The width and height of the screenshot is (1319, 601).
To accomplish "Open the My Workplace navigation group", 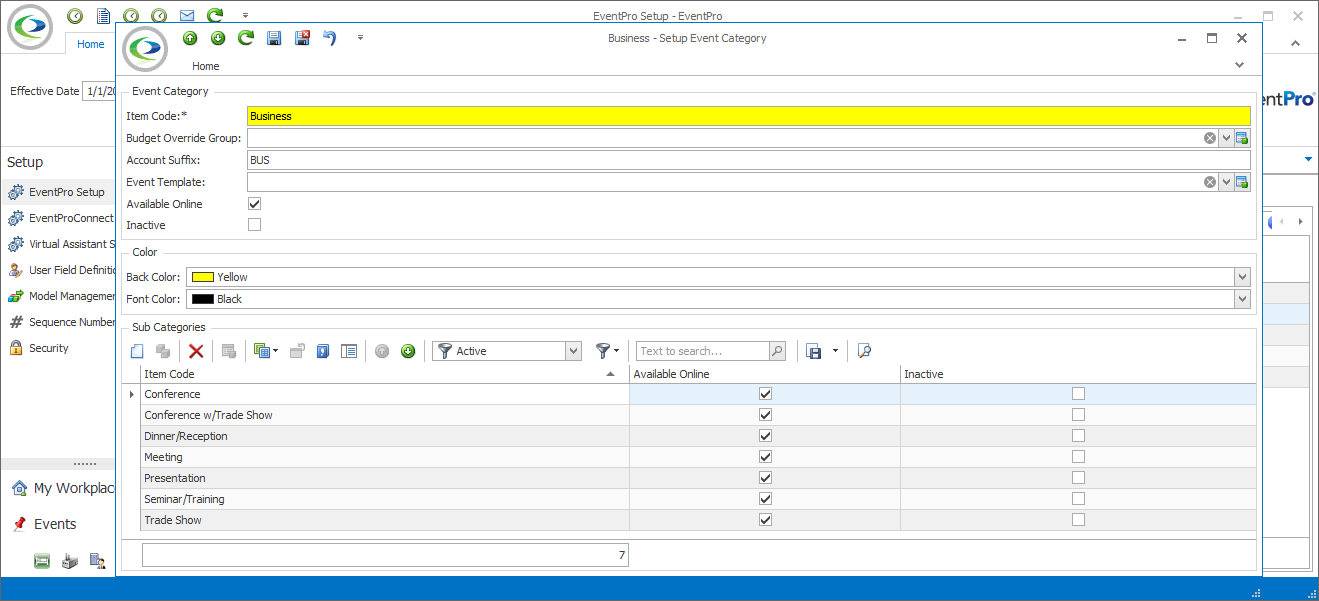I will click(x=64, y=488).
